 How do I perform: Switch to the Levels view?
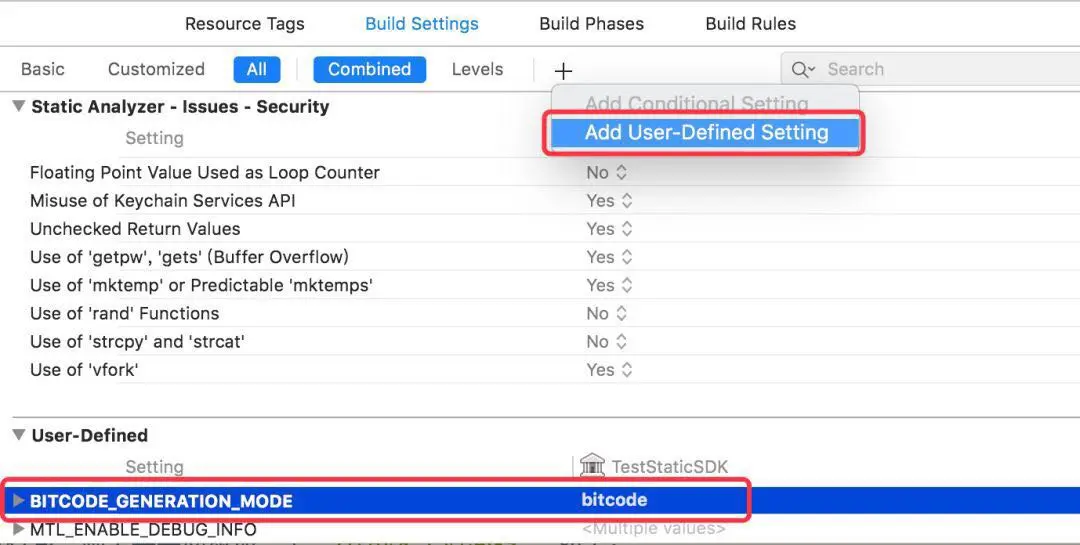[477, 69]
